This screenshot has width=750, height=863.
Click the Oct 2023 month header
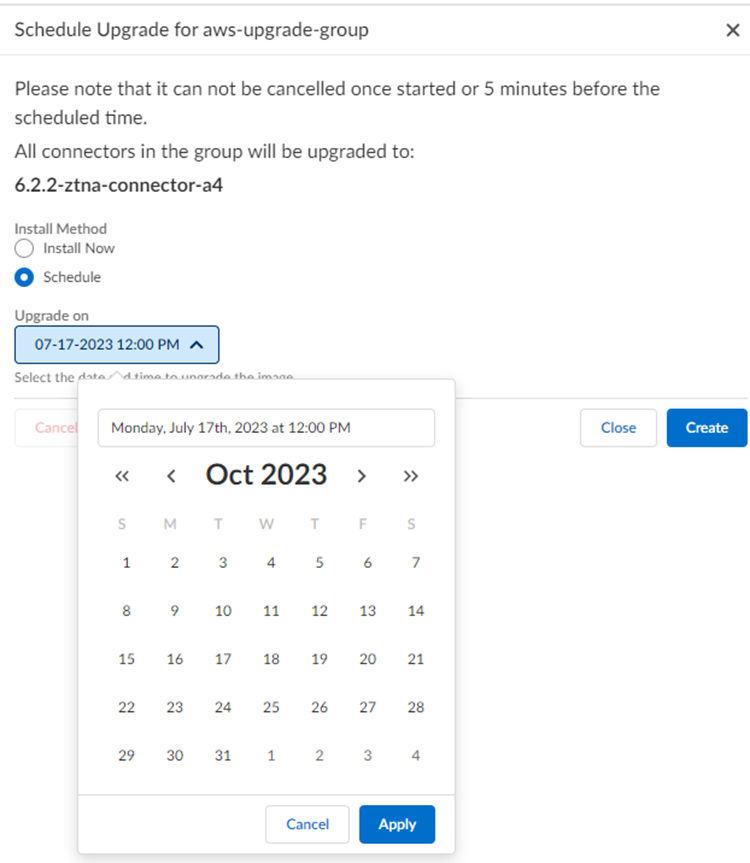266,475
